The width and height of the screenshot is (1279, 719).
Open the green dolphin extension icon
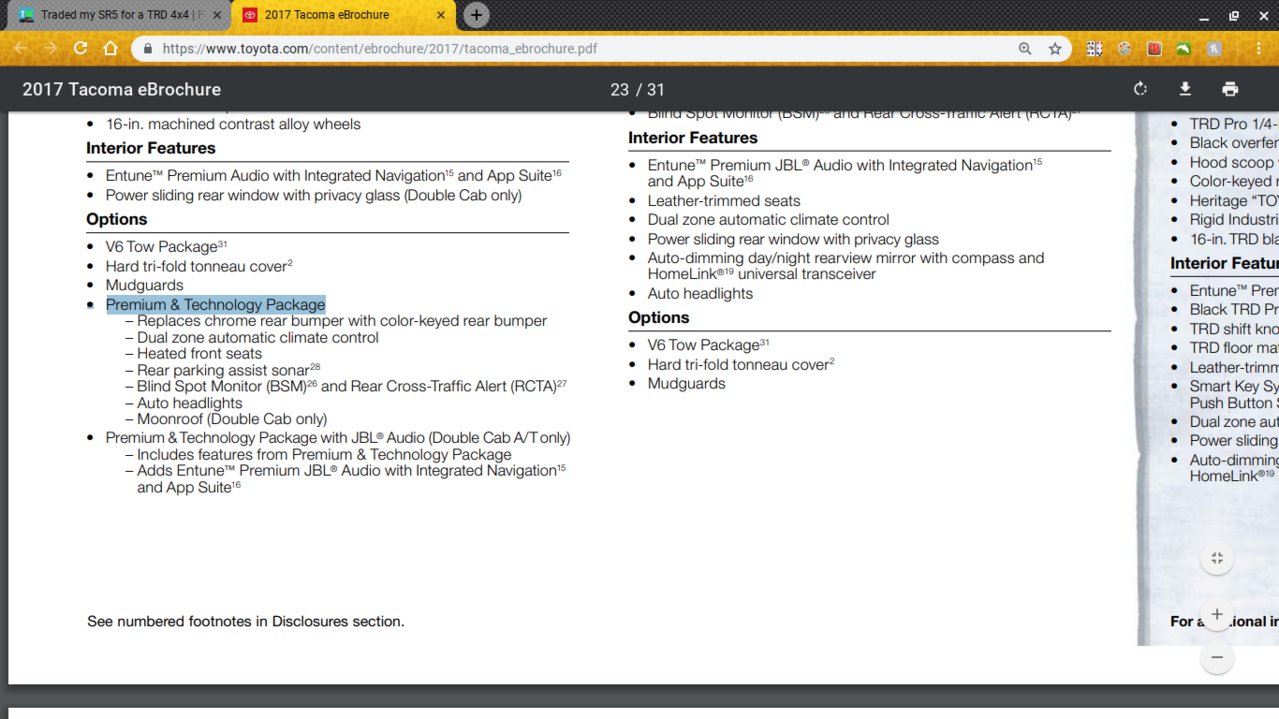(1183, 48)
